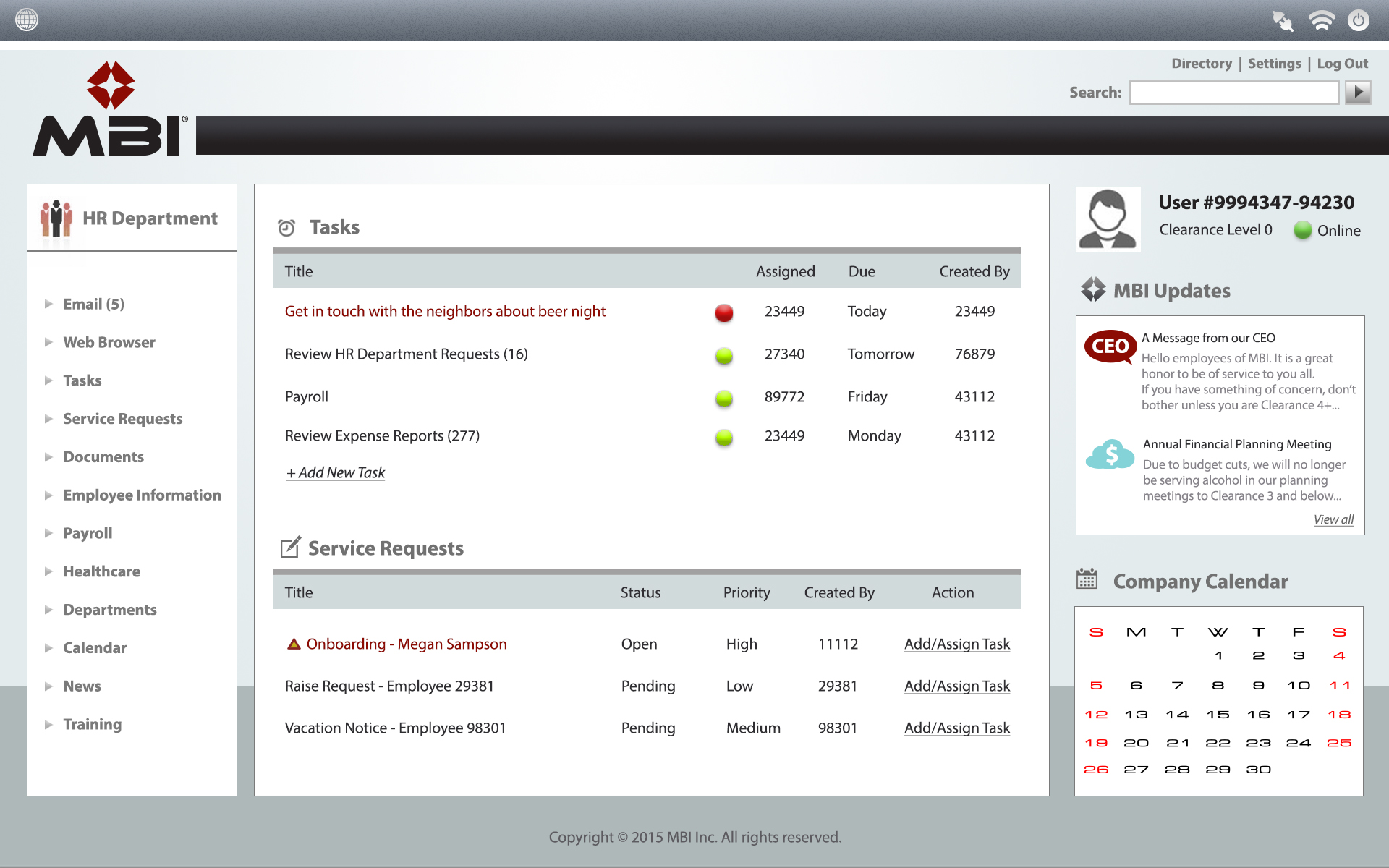Click the alarm clock Tasks icon
Image resolution: width=1389 pixels, height=868 pixels.
coord(286,228)
